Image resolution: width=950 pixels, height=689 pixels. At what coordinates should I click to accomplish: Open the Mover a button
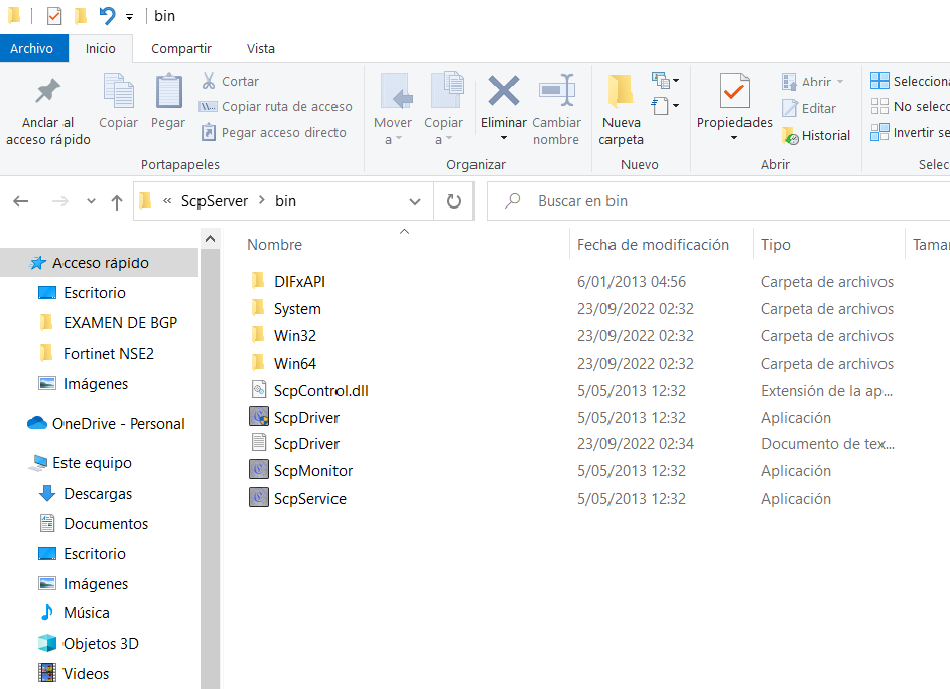click(x=393, y=108)
